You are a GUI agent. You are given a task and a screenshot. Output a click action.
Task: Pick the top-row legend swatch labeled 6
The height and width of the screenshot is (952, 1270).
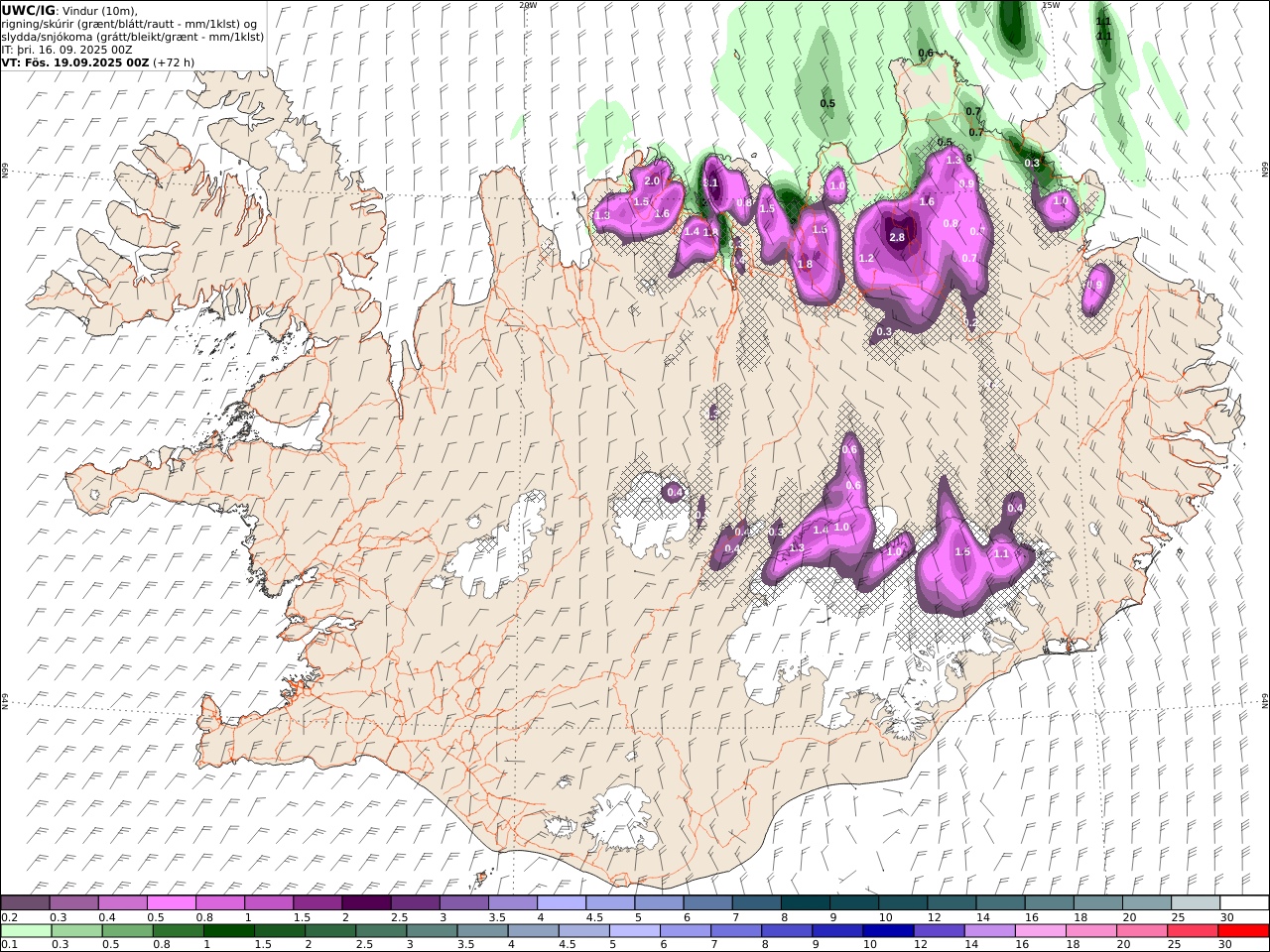(707, 902)
